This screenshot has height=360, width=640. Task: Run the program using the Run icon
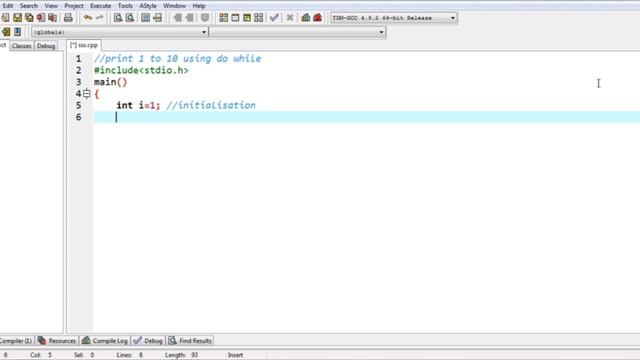point(235,18)
